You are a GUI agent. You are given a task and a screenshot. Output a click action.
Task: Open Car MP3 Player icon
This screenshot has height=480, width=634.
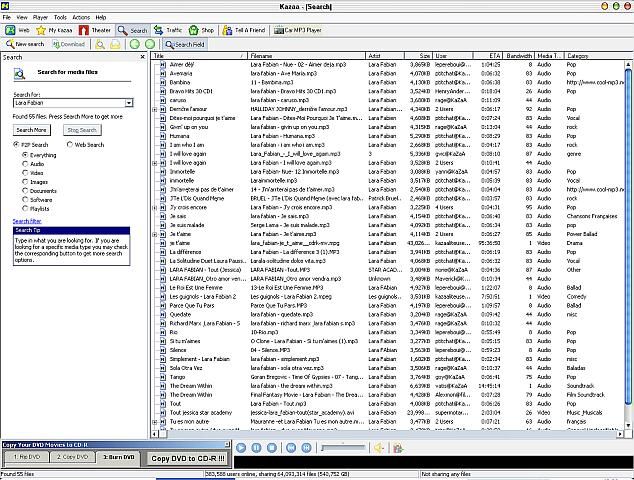(279, 30)
